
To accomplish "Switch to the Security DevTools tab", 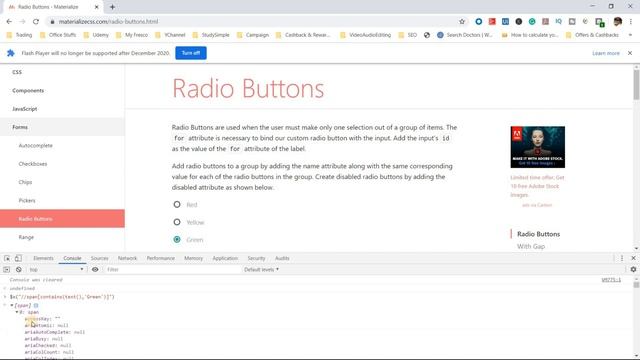I will click(256, 258).
